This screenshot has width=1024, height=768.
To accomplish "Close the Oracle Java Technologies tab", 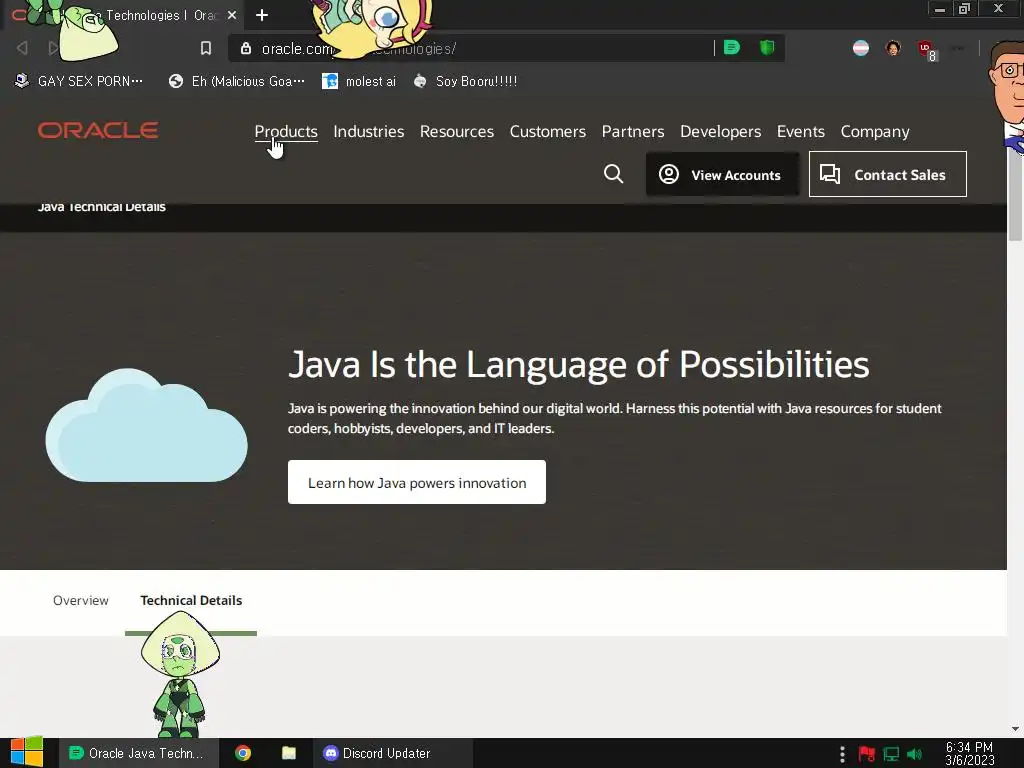I will [x=232, y=15].
